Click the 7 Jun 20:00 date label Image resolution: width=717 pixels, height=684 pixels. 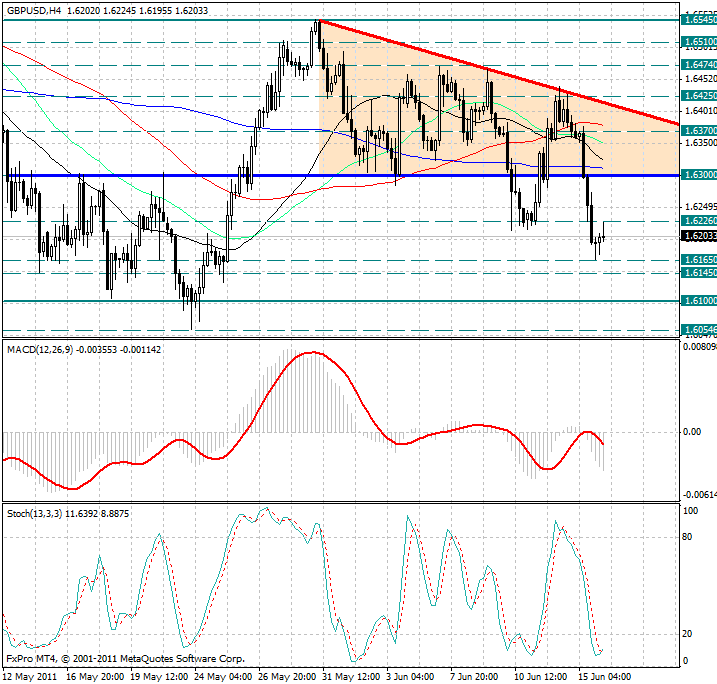point(474,676)
